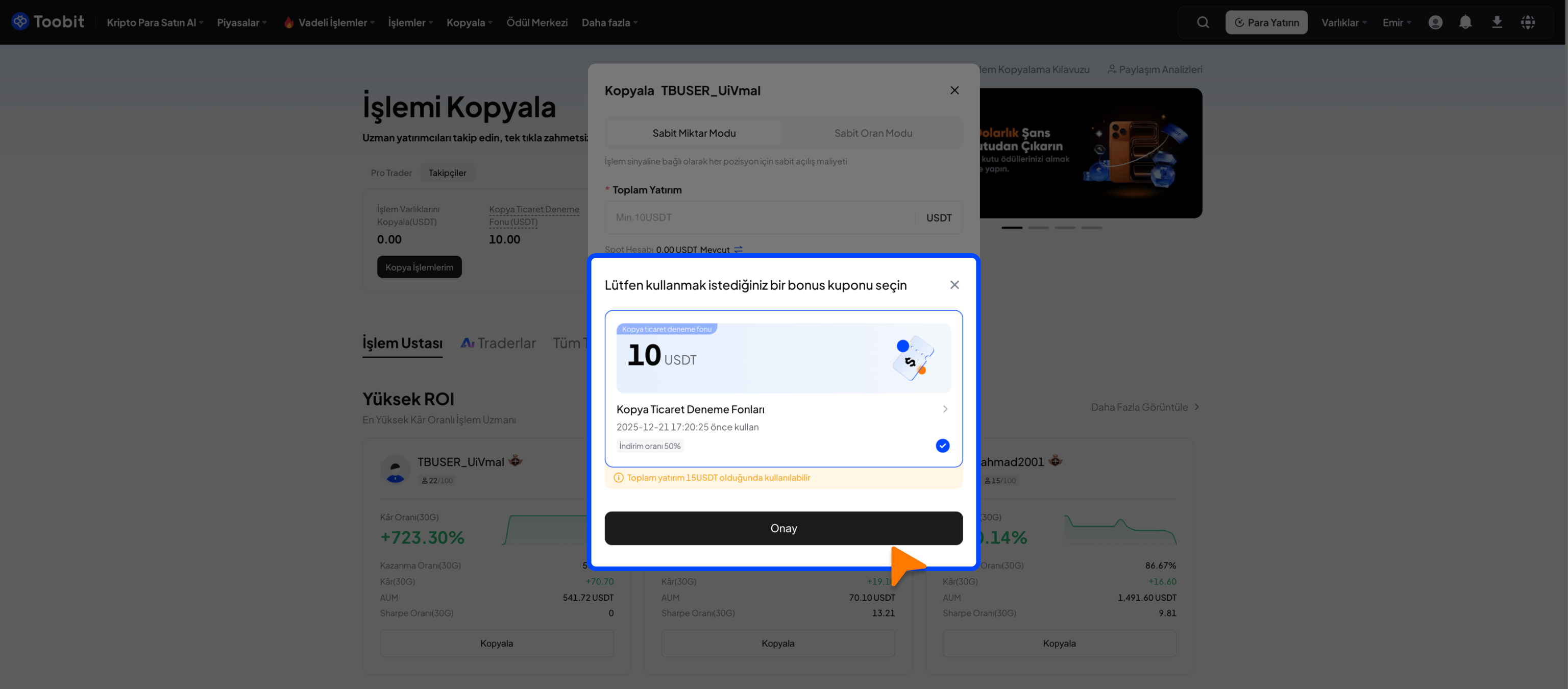Click the download app icon
This screenshot has height=689, width=1568.
coord(1497,22)
